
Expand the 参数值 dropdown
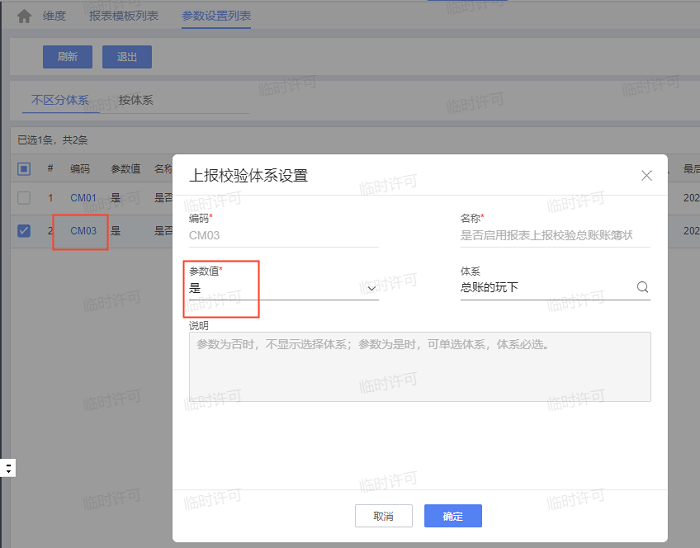pos(371,288)
